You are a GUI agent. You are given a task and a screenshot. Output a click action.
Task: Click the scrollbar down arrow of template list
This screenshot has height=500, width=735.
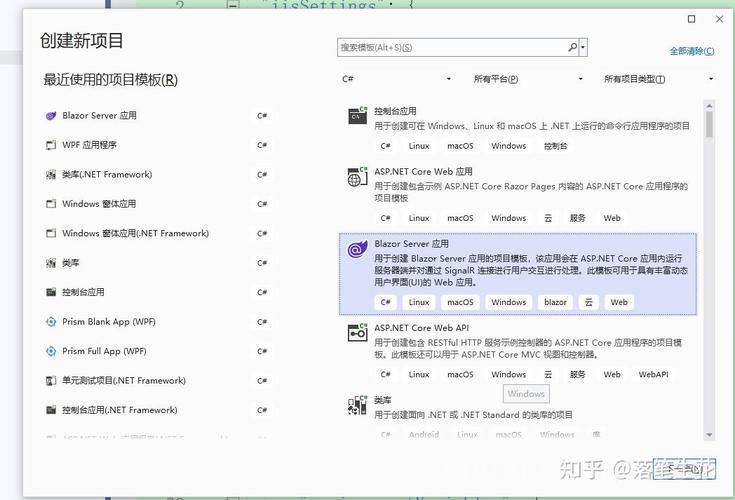709,435
